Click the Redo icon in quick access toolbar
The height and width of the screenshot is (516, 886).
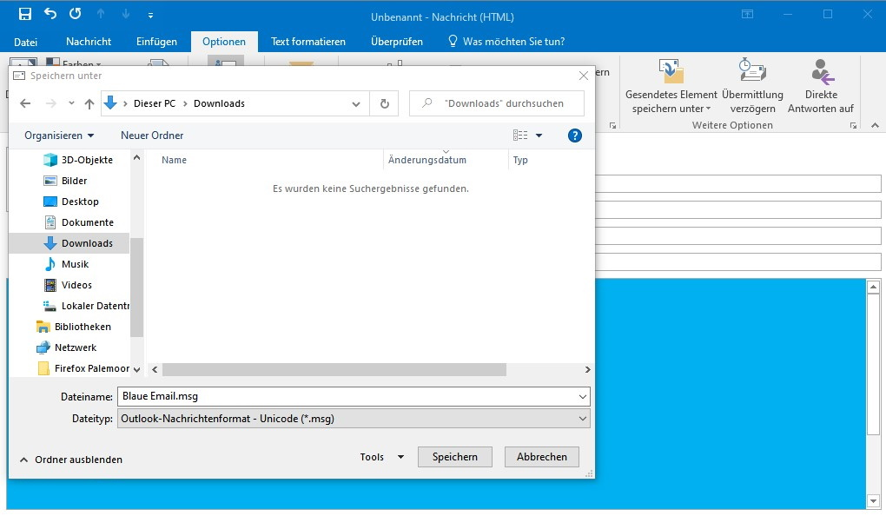[75, 14]
